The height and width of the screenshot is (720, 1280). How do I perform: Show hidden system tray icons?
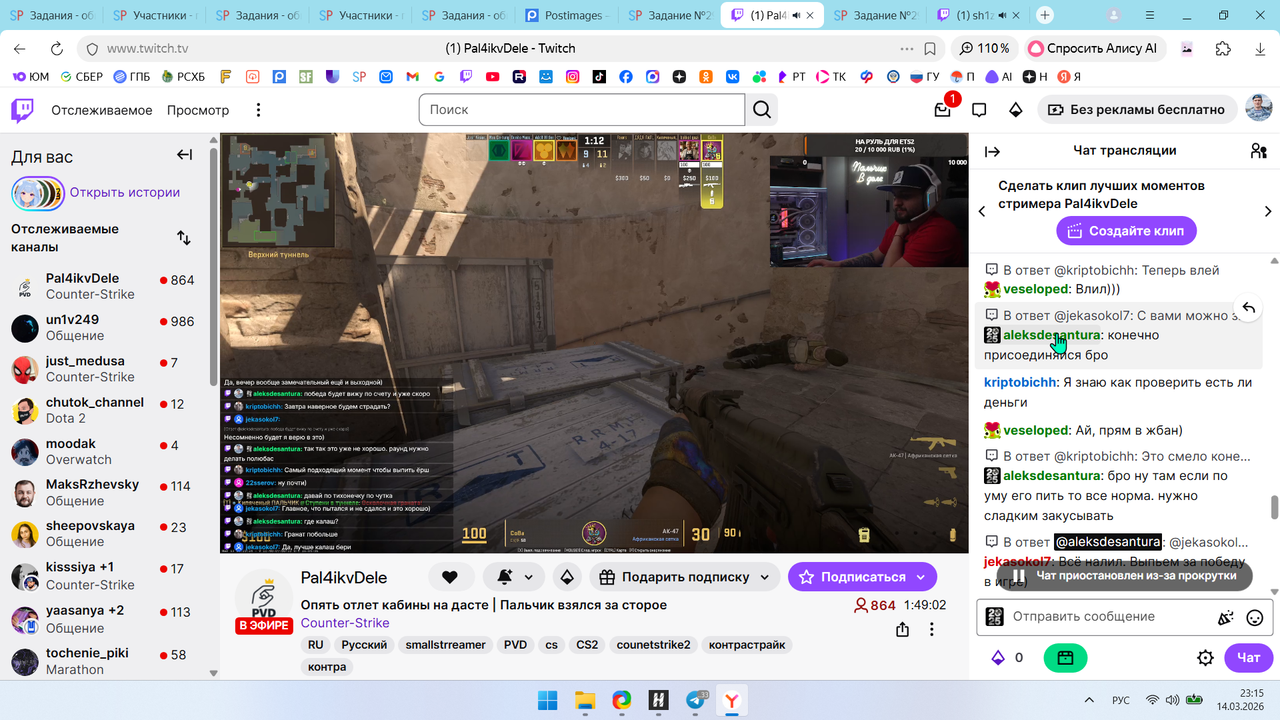[1088, 700]
